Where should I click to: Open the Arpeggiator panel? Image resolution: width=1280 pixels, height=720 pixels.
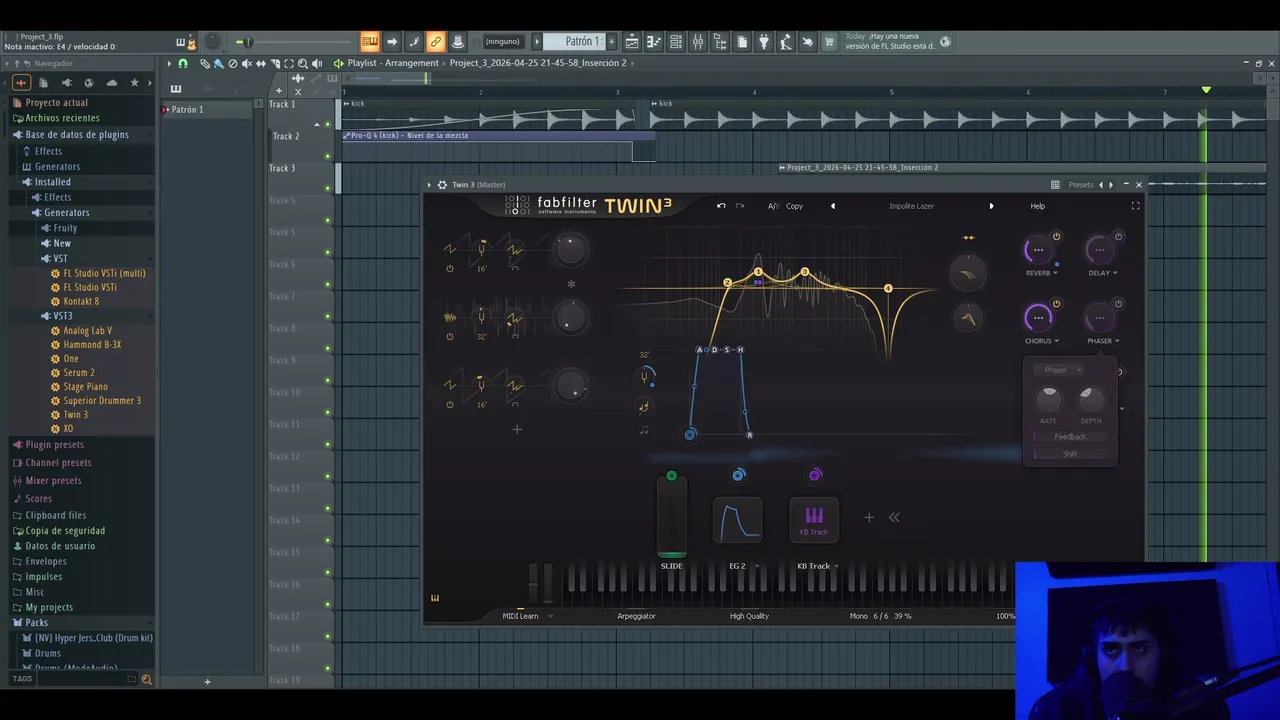pyautogui.click(x=636, y=616)
